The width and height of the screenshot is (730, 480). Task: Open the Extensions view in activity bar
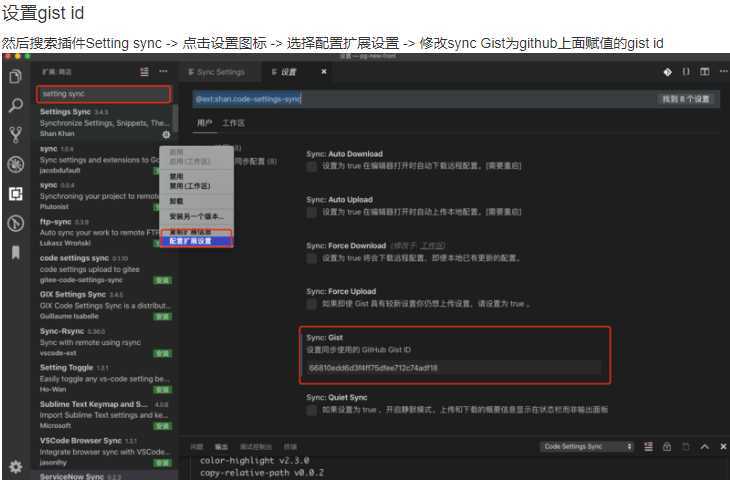click(15, 194)
